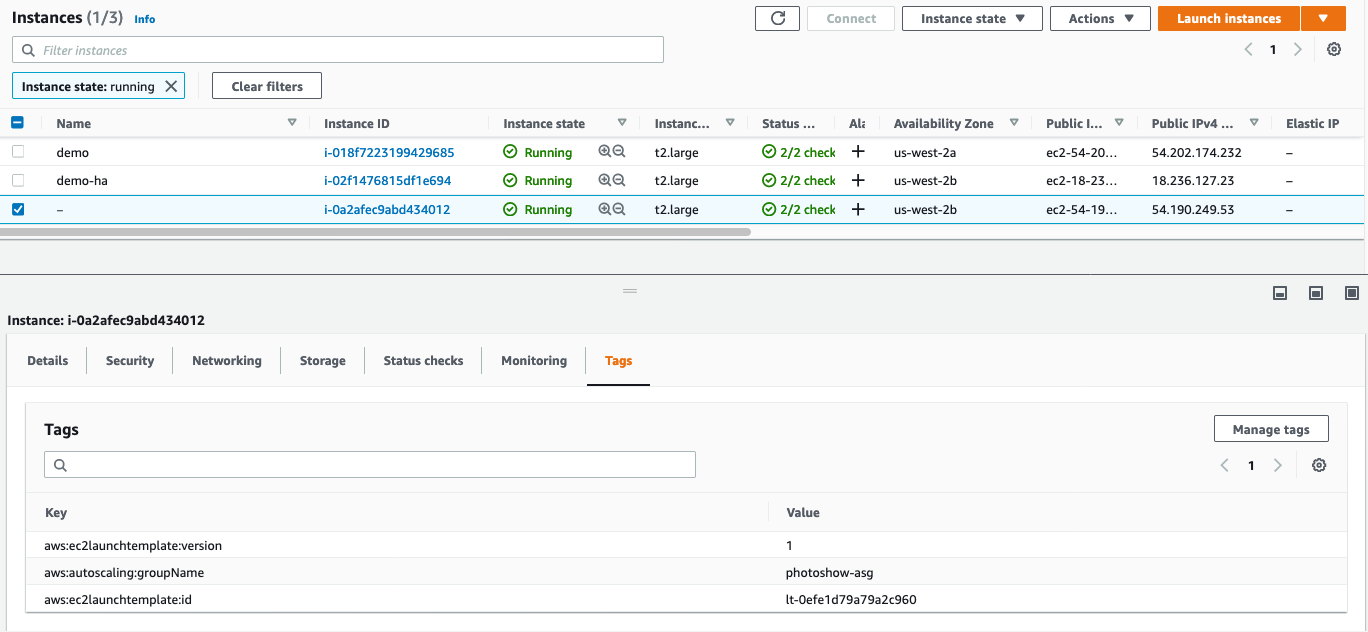Switch to the Status checks tab
Screen dimensions: 1368x632
pos(423,361)
